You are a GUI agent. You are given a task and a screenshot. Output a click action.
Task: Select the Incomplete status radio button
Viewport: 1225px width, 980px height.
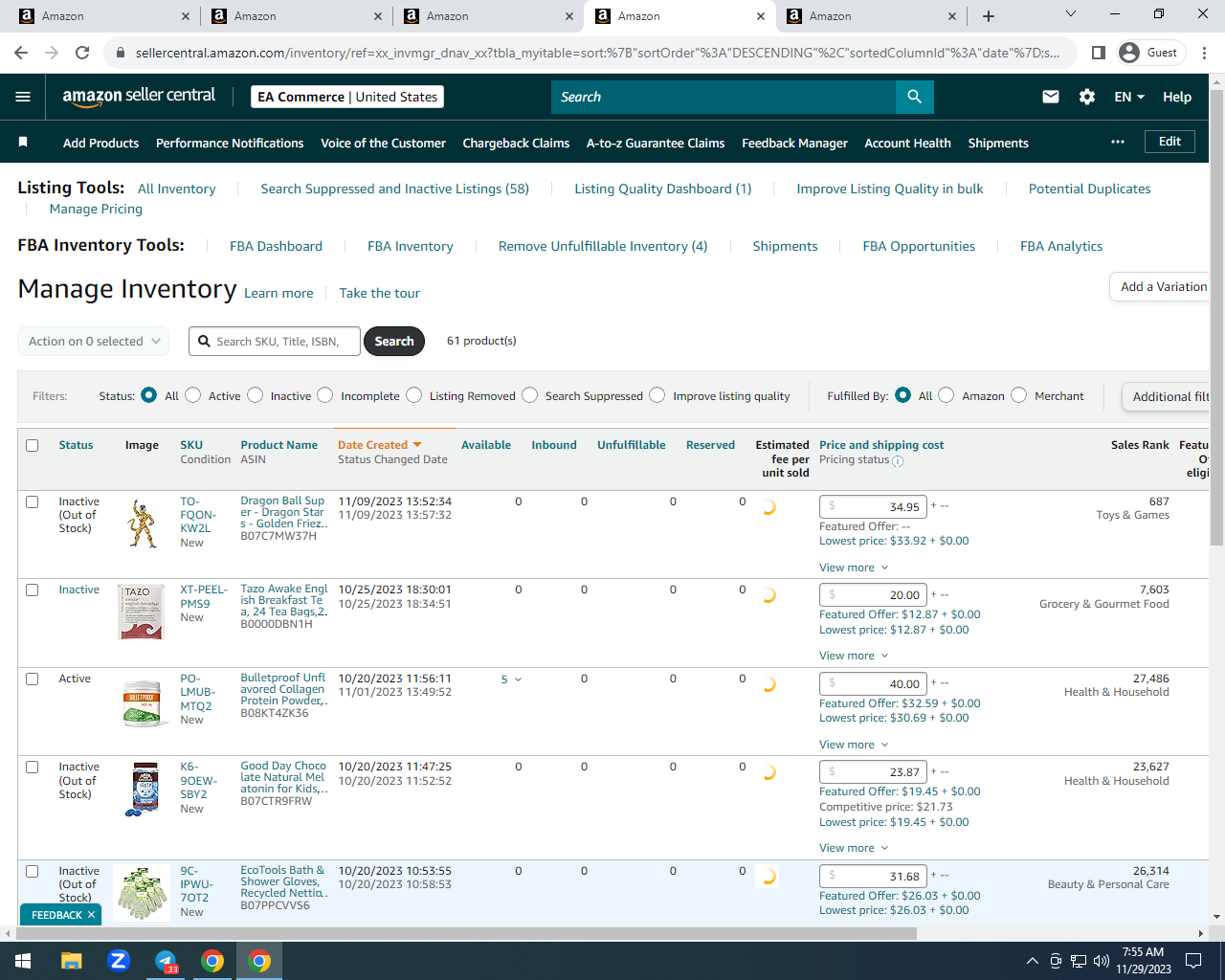click(x=325, y=395)
